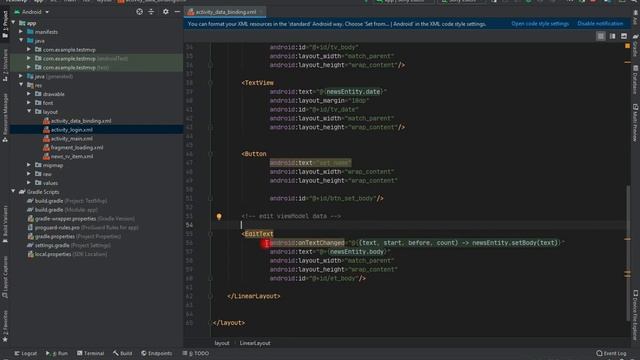Open the 1: Project tool window

(x=5, y=24)
